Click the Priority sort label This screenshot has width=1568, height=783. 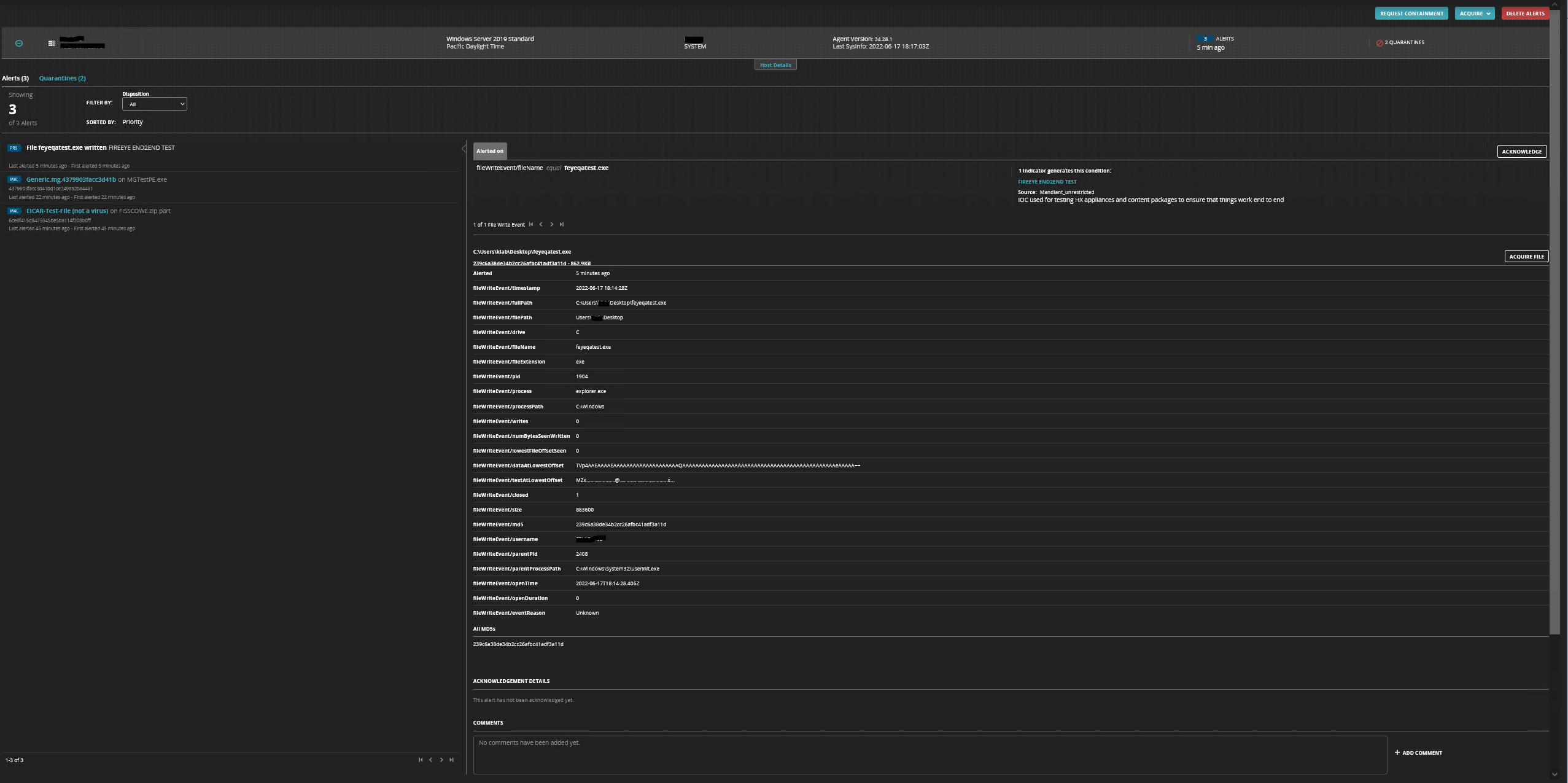pos(133,122)
